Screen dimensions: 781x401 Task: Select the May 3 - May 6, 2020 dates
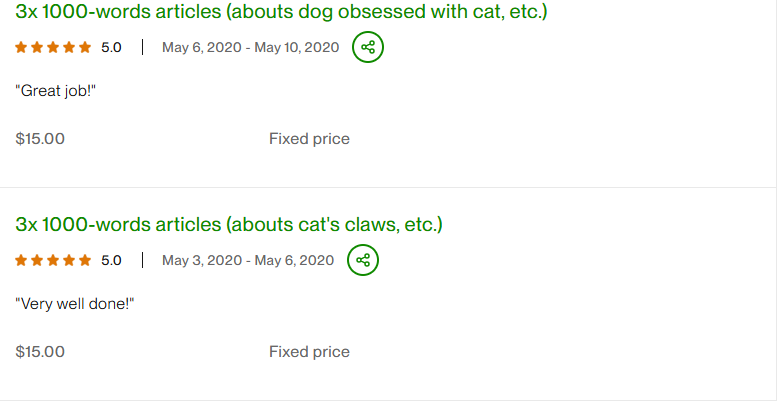coord(248,261)
